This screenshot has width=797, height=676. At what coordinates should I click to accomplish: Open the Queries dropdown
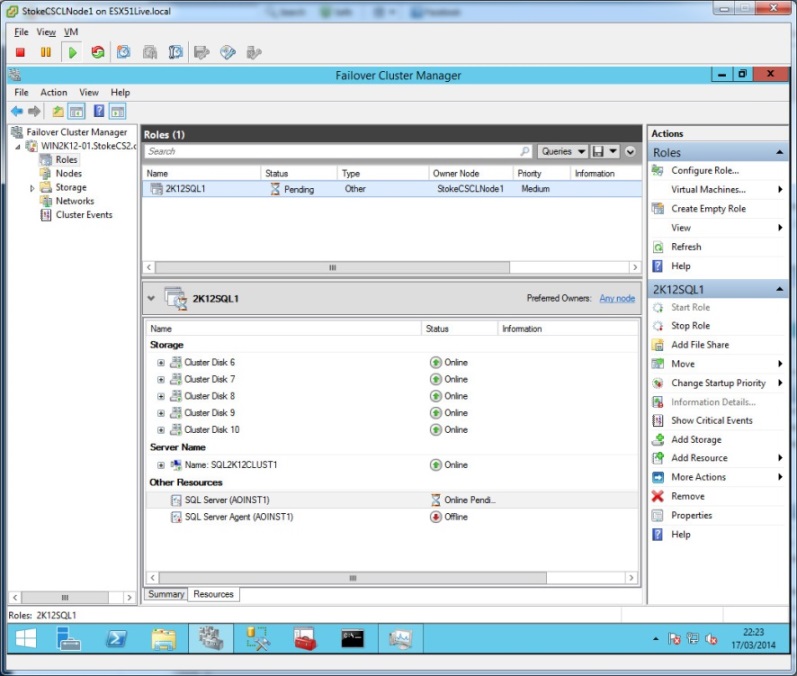pyautogui.click(x=563, y=151)
